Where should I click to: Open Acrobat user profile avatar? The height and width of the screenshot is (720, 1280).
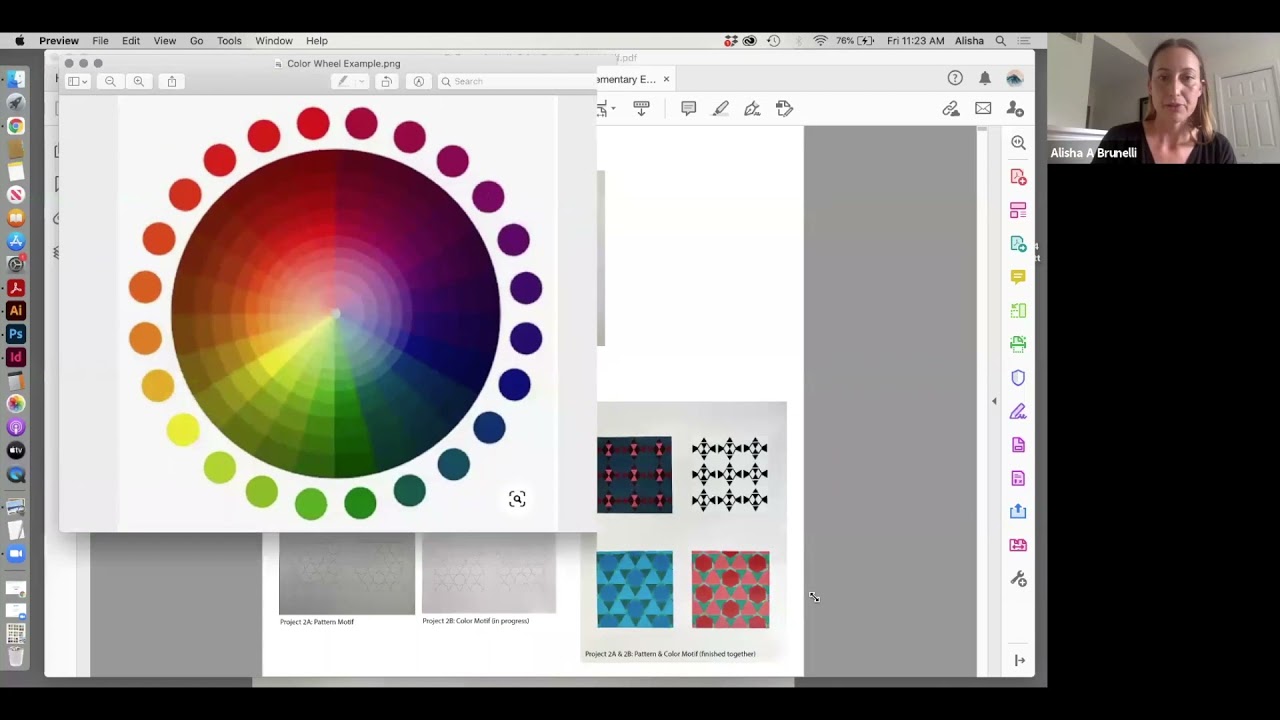(1015, 78)
